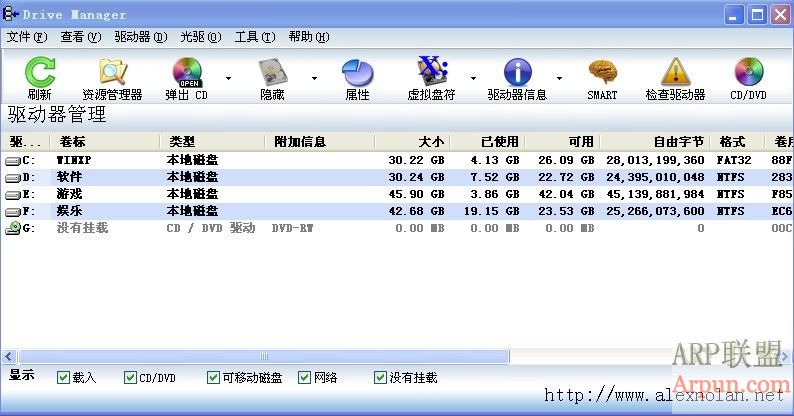This screenshot has width=794, height=416.
Task: Sort by the 卷标 column header
Action: point(105,142)
